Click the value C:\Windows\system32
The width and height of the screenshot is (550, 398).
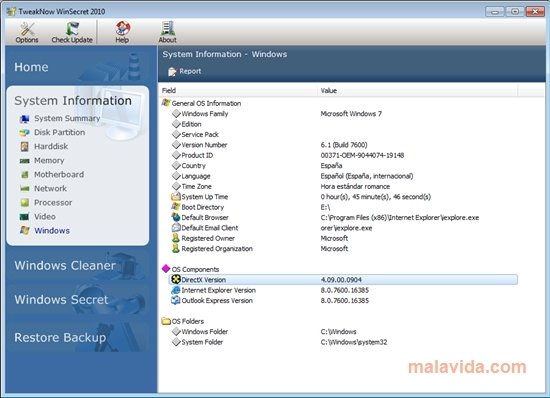354,342
